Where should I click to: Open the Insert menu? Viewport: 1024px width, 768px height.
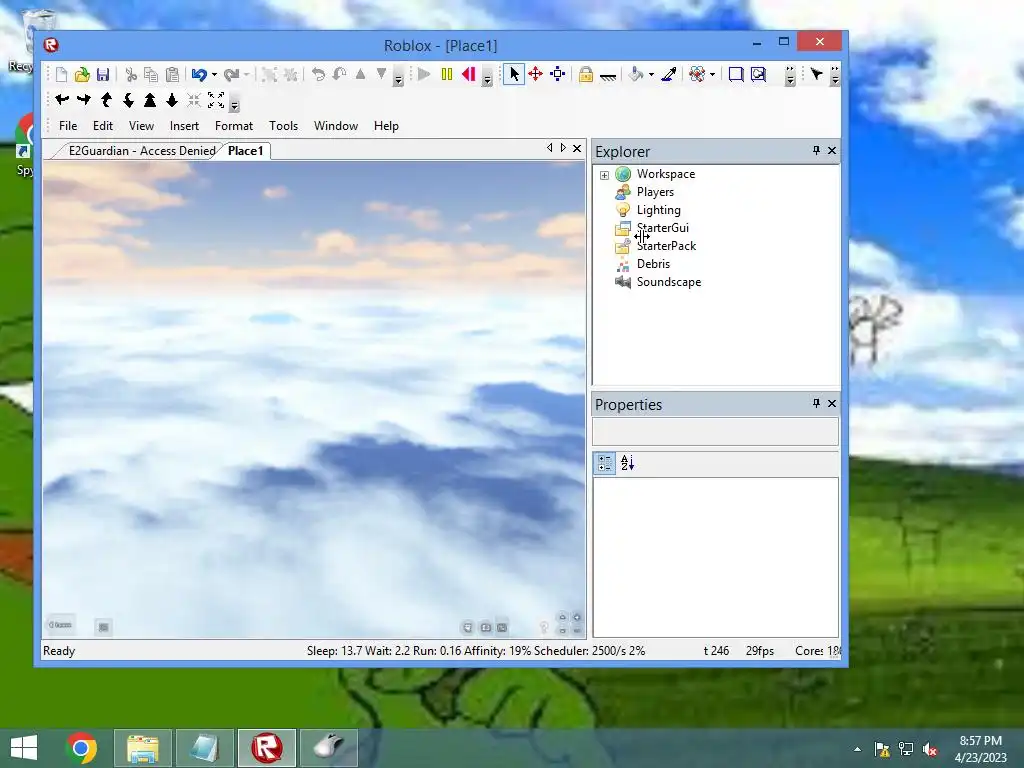[184, 126]
